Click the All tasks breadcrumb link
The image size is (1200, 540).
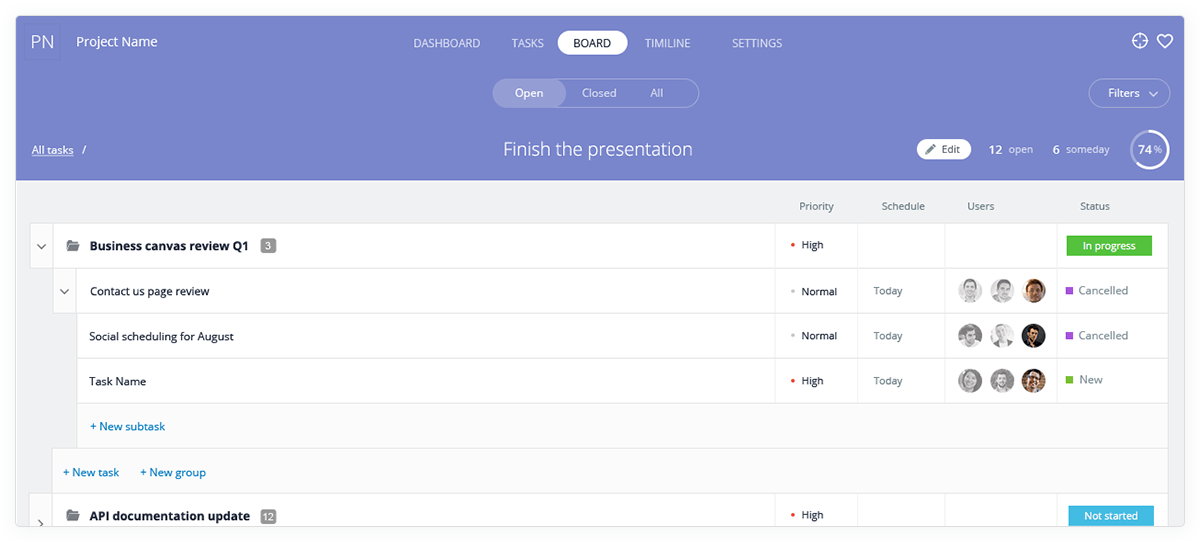pyautogui.click(x=53, y=150)
